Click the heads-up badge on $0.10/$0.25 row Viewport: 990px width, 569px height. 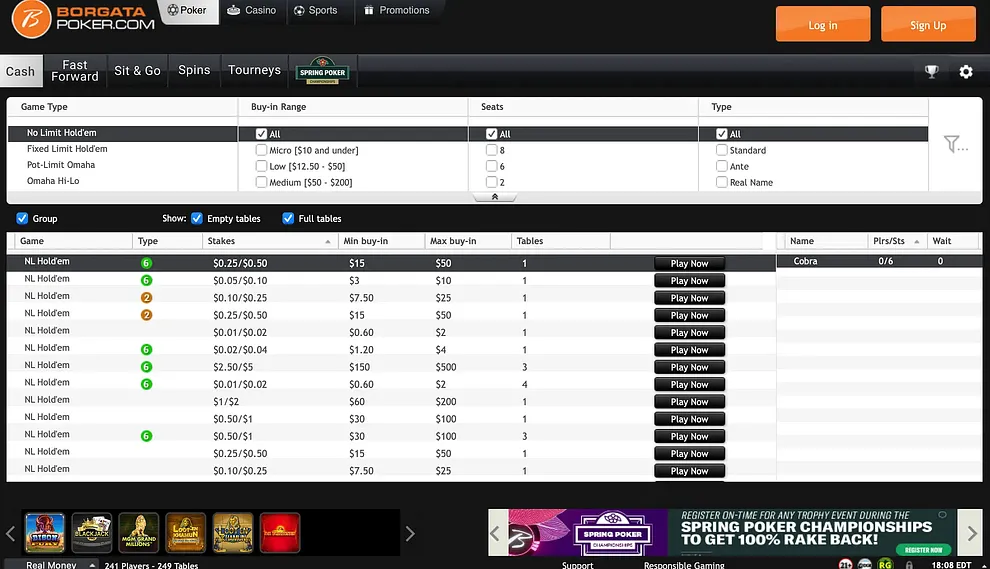pyautogui.click(x=146, y=297)
